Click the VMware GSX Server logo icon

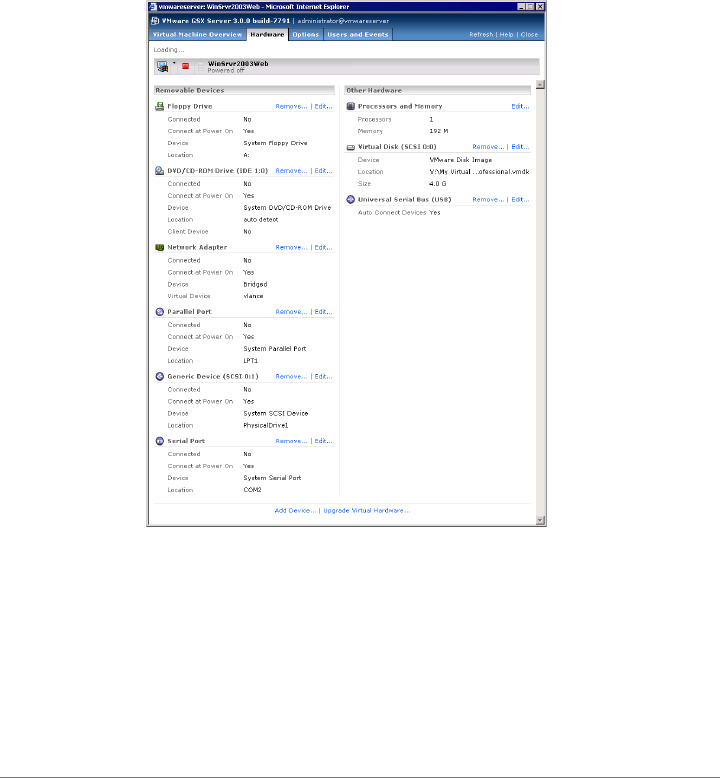click(155, 21)
